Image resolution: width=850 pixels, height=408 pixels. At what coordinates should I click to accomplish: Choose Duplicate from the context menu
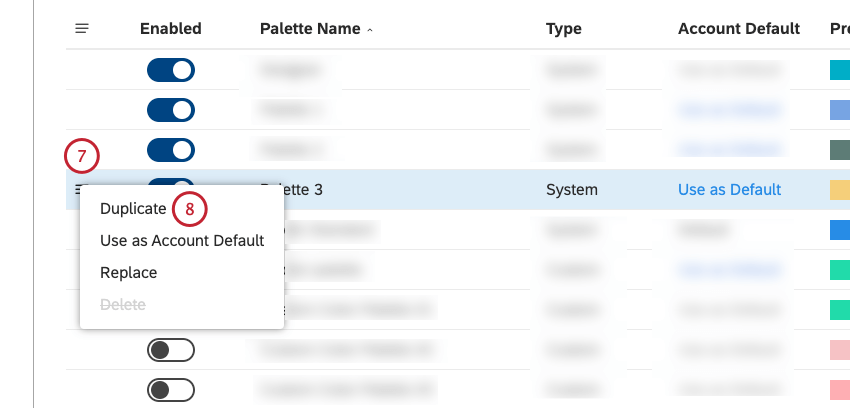[x=133, y=209]
